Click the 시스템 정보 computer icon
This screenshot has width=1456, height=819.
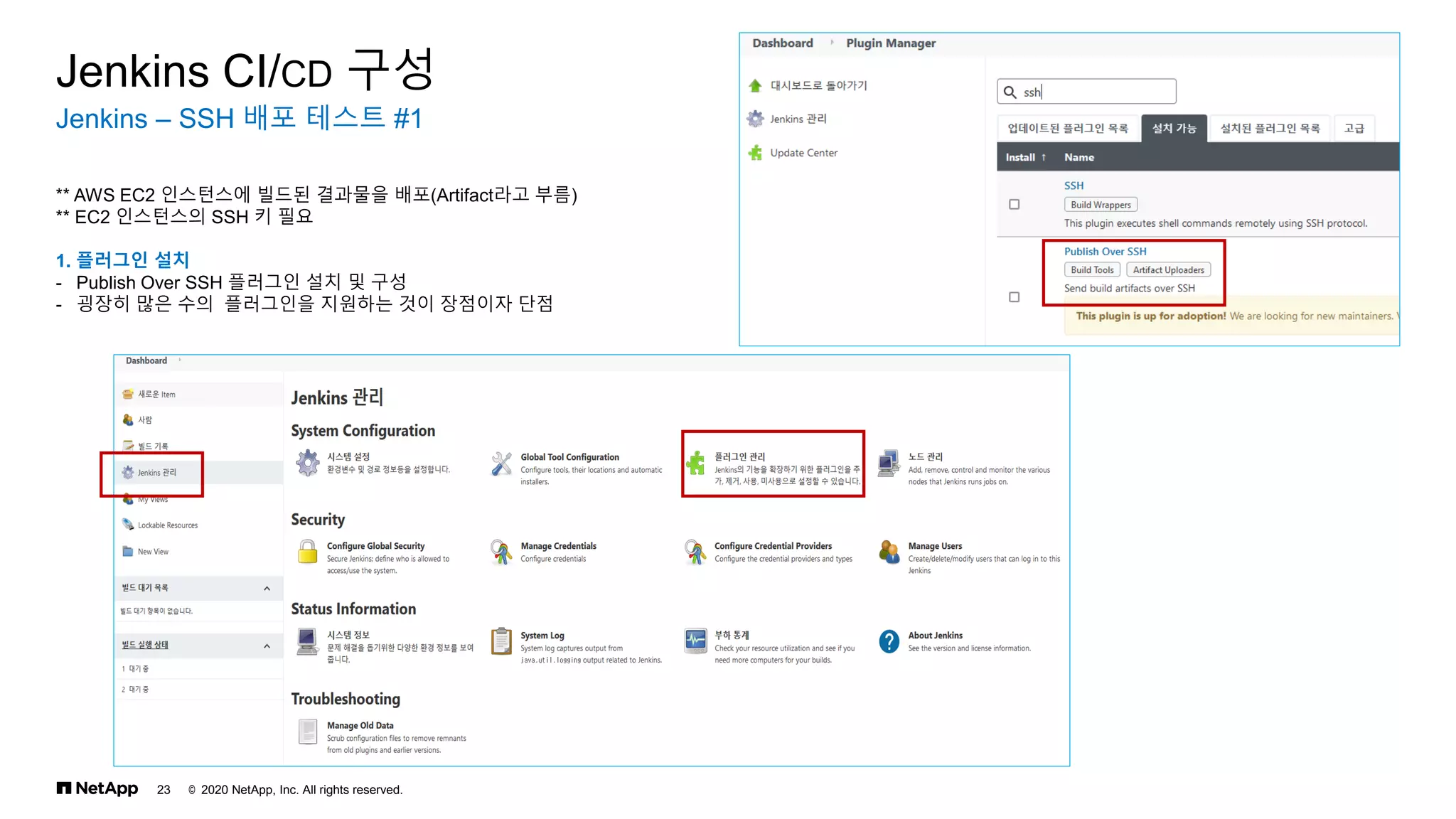point(308,641)
